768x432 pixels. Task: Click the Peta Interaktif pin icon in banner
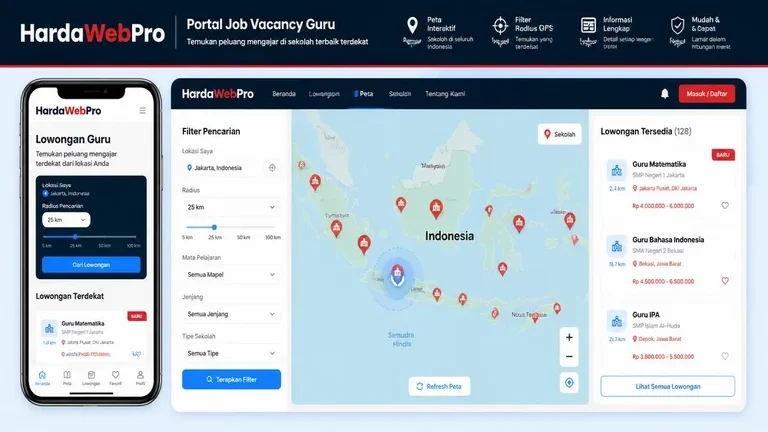[x=412, y=25]
